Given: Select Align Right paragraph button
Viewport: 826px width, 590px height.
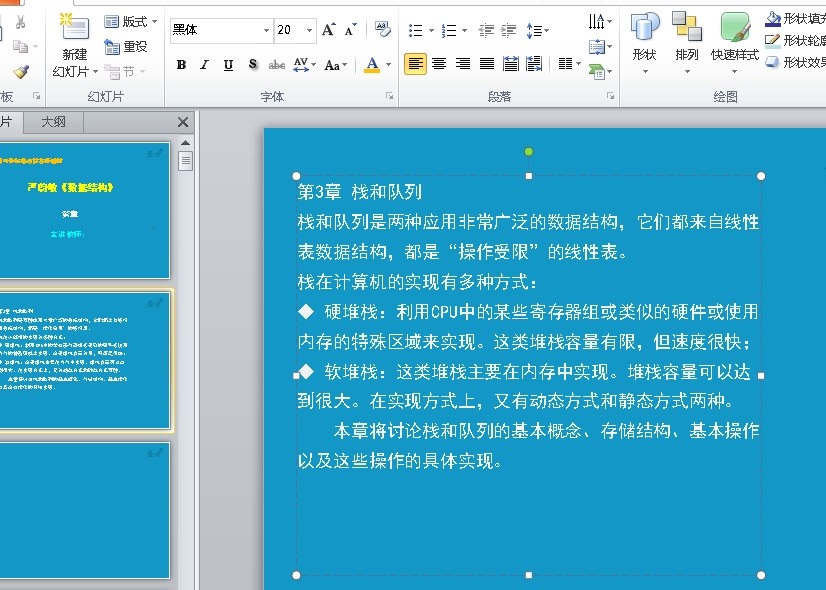Looking at the screenshot, I should click(463, 64).
